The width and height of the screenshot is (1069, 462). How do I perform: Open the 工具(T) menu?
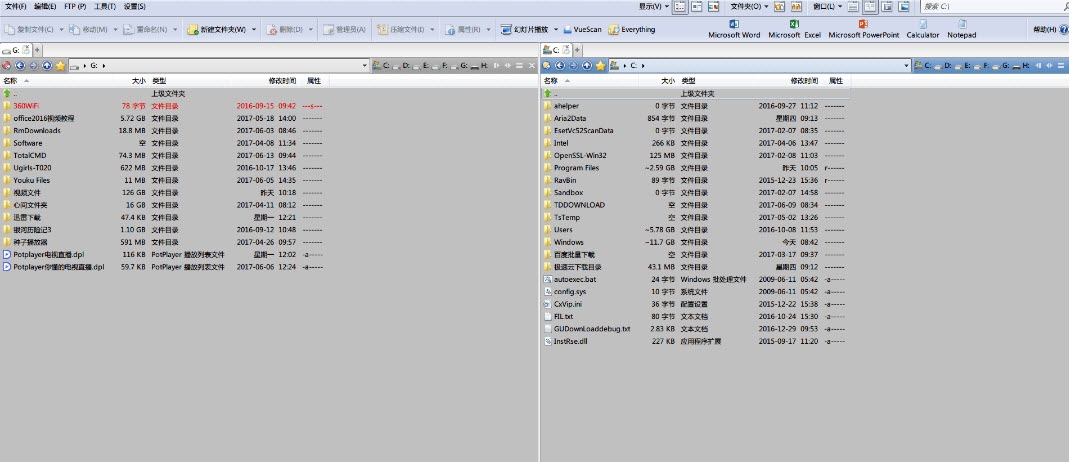coord(104,6)
